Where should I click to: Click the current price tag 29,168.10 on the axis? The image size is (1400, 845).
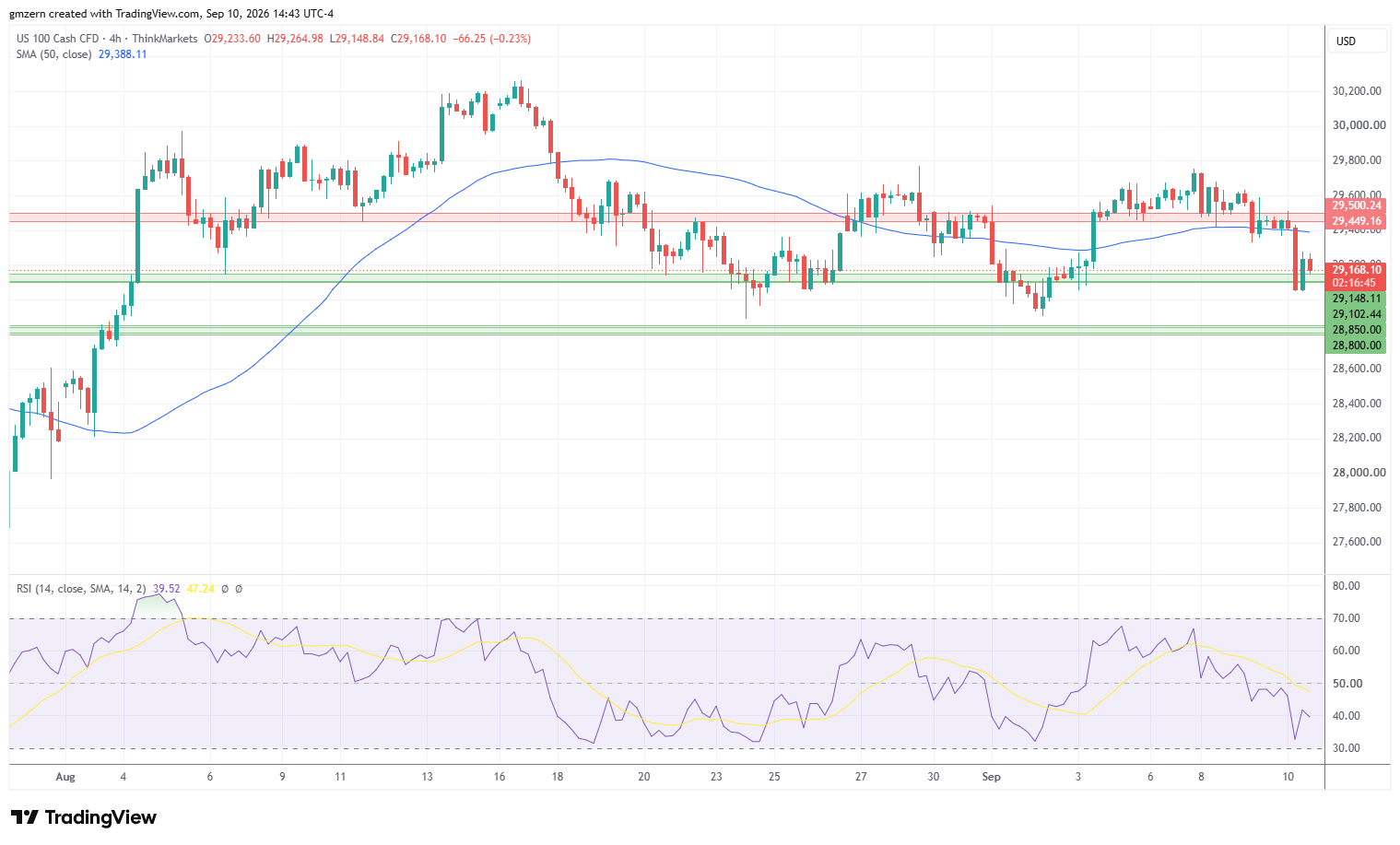pos(1357,270)
